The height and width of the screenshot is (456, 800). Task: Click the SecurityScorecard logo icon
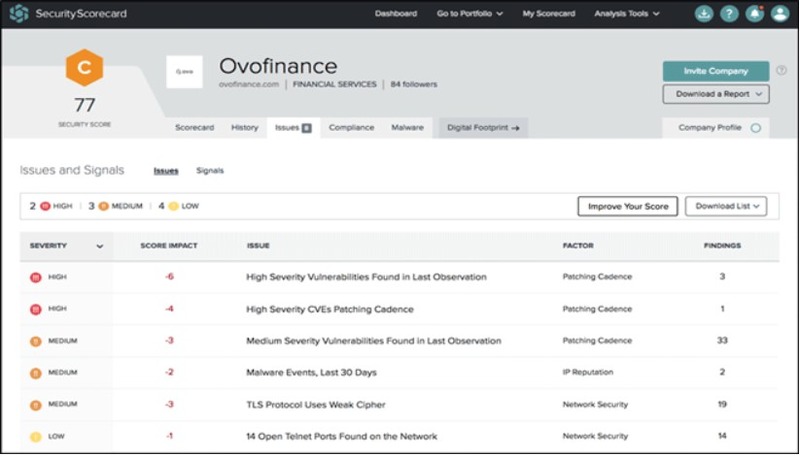point(19,14)
